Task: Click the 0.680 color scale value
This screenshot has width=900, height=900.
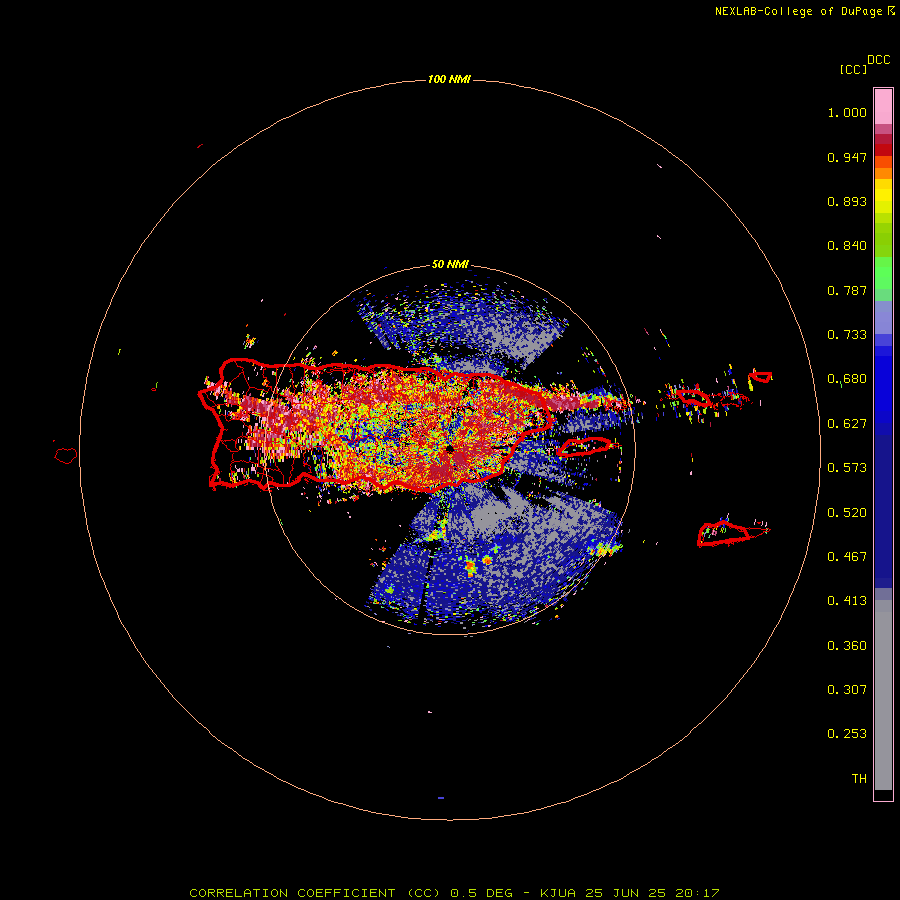Action: point(847,379)
